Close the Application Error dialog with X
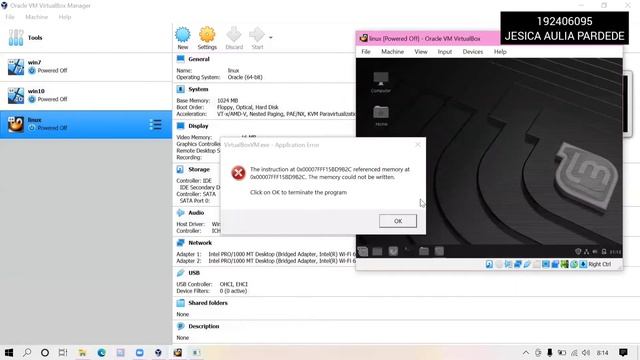Image resolution: width=640 pixels, height=360 pixels. (x=418, y=144)
